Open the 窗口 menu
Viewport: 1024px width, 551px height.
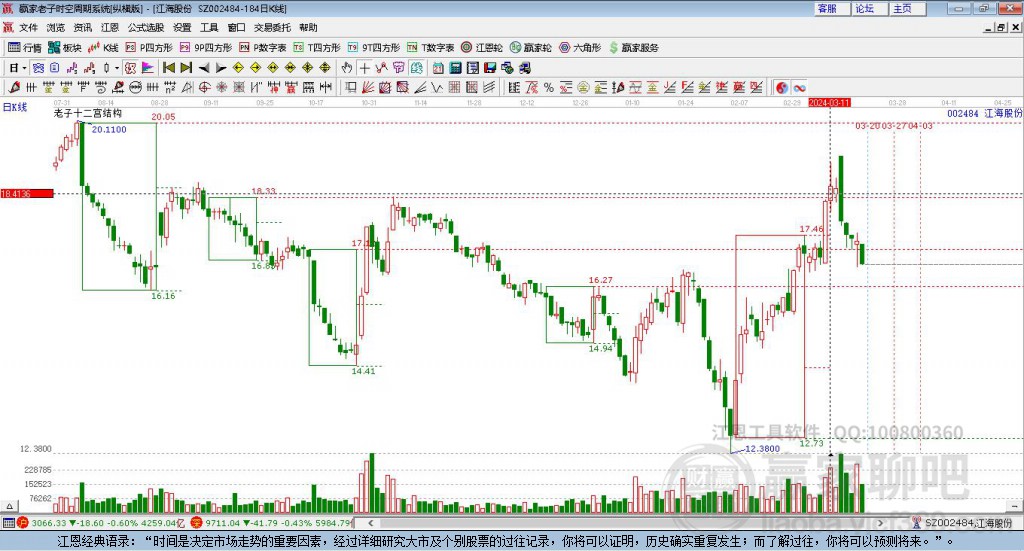coord(236,27)
